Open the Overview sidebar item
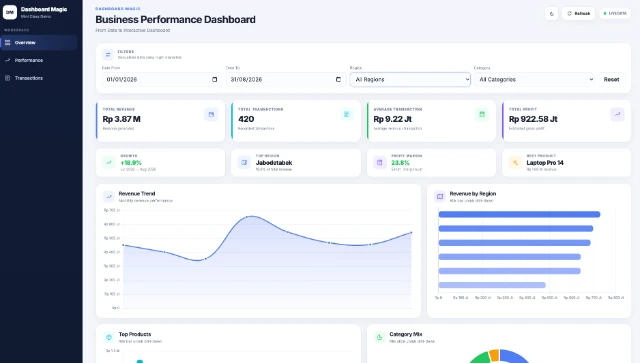This screenshot has height=363, width=640. (39, 42)
